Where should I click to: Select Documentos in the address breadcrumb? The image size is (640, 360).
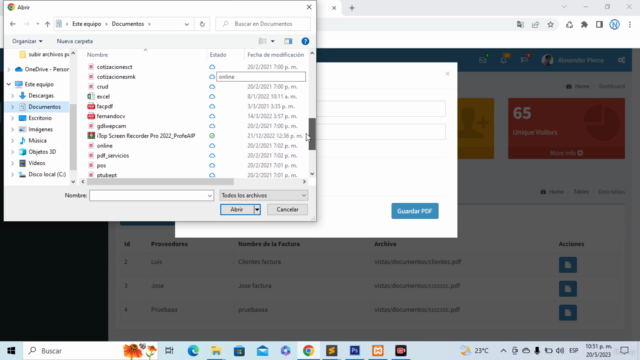(128, 24)
